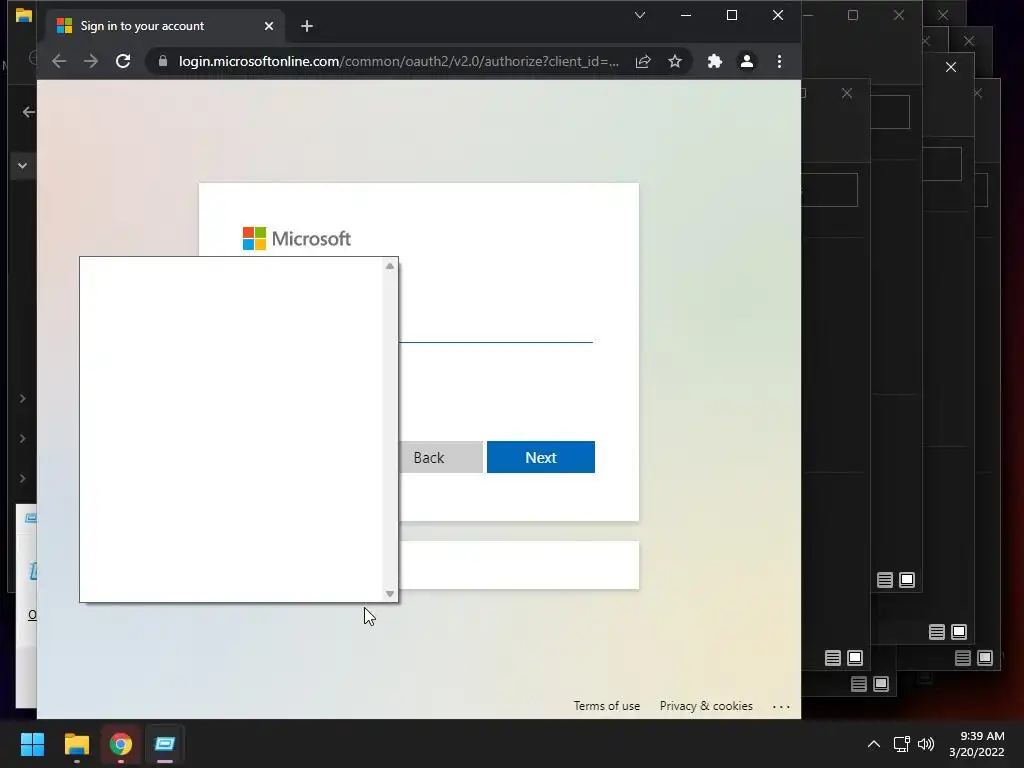Select the Sign in to your account tab
Viewport: 1024px width, 768px height.
click(x=166, y=26)
